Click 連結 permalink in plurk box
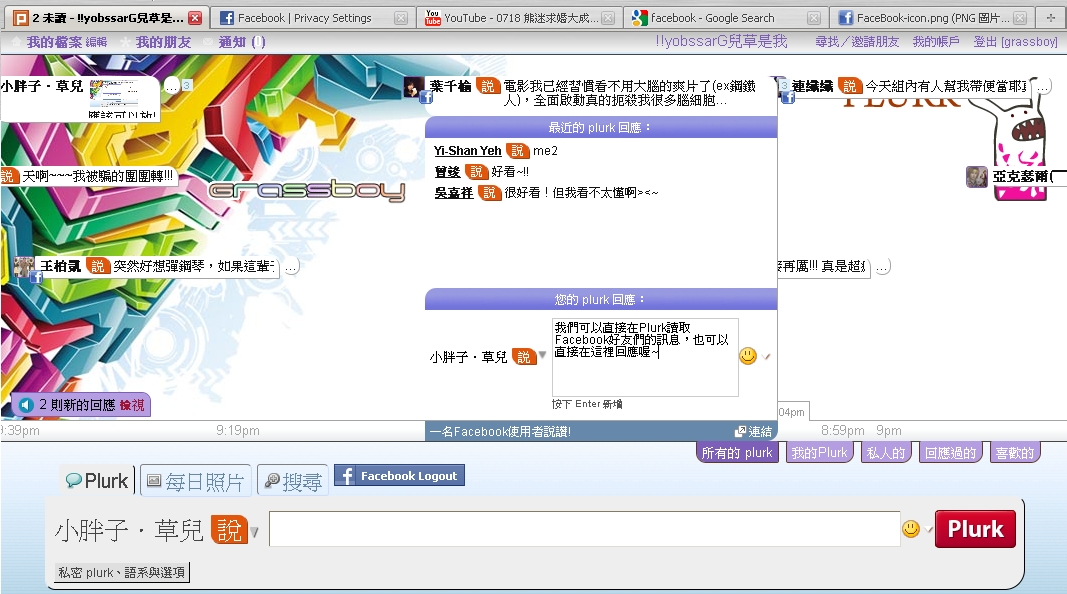The height and width of the screenshot is (594, 1067). tap(754, 431)
